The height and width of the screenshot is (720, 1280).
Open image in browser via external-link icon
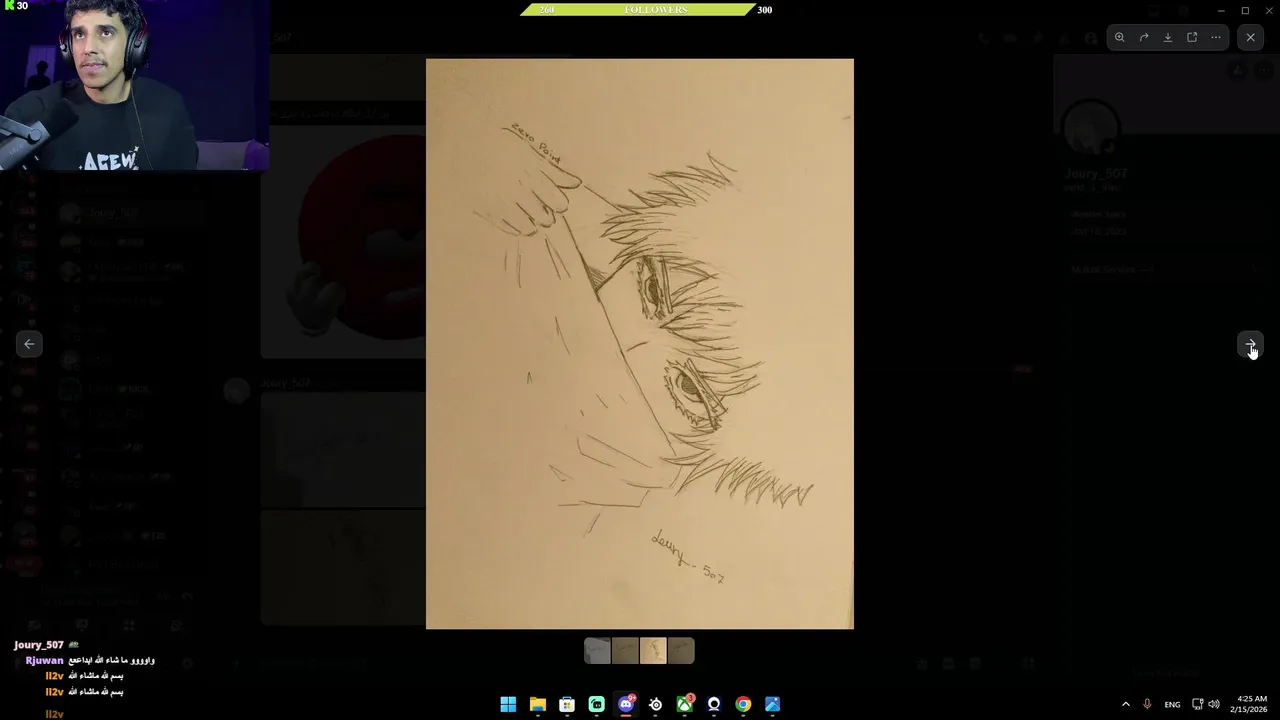[x=1192, y=37]
